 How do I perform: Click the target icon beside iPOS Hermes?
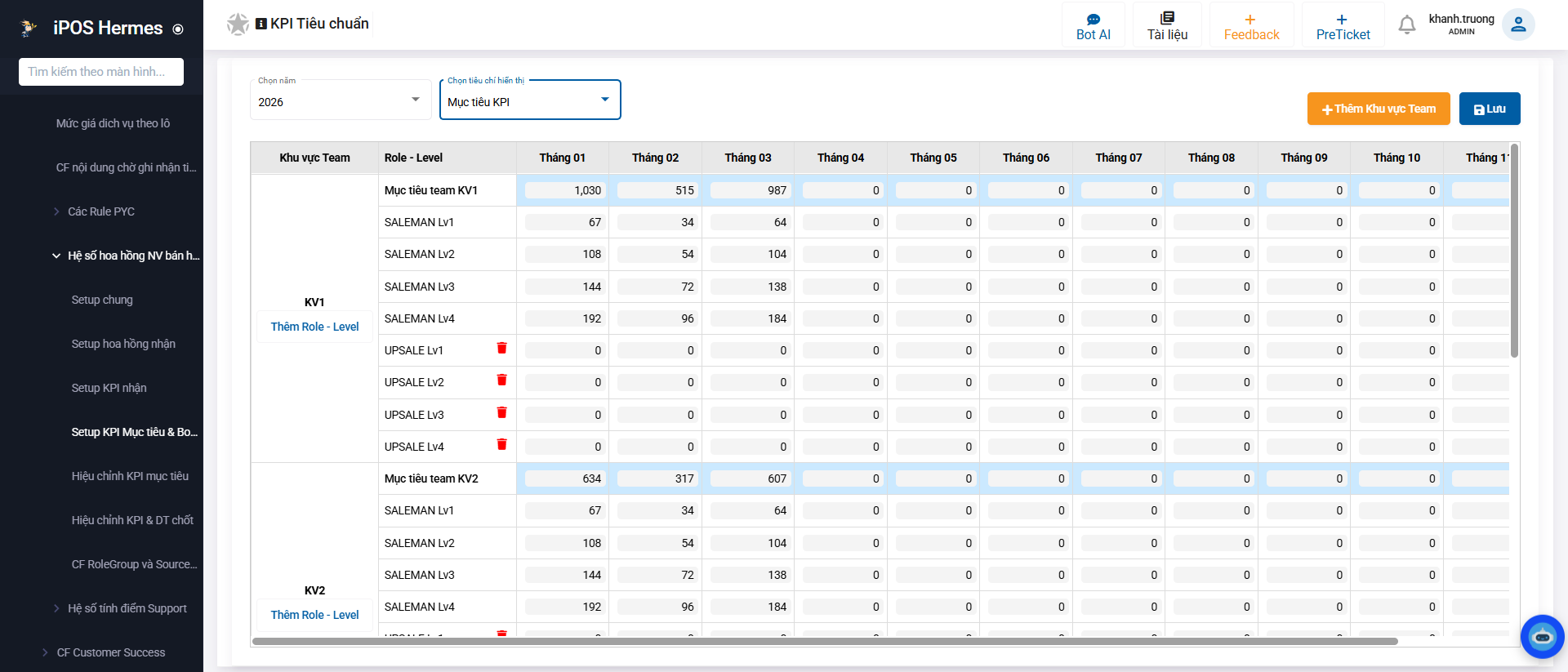[178, 29]
